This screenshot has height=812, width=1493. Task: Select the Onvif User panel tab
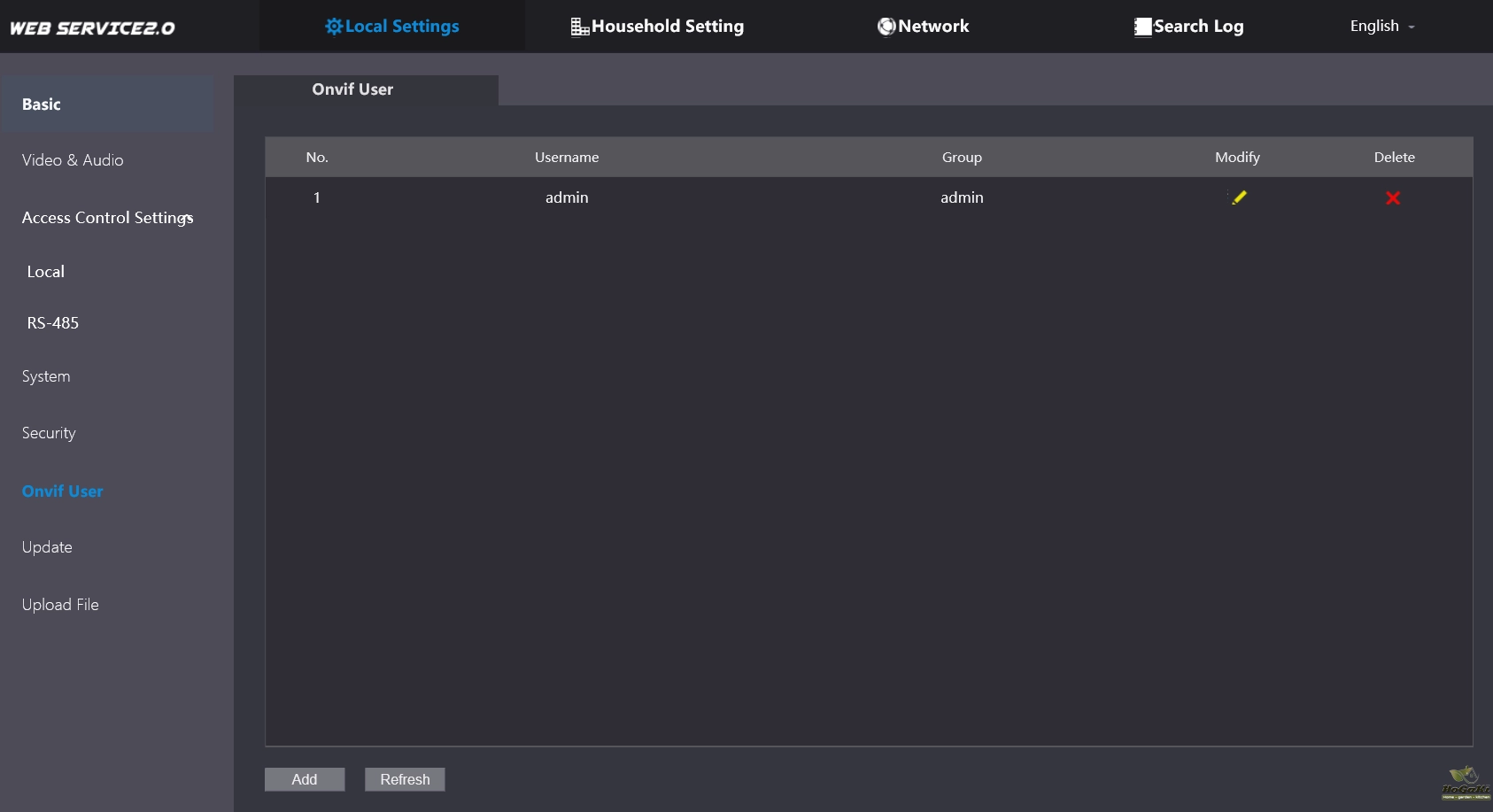coord(352,89)
